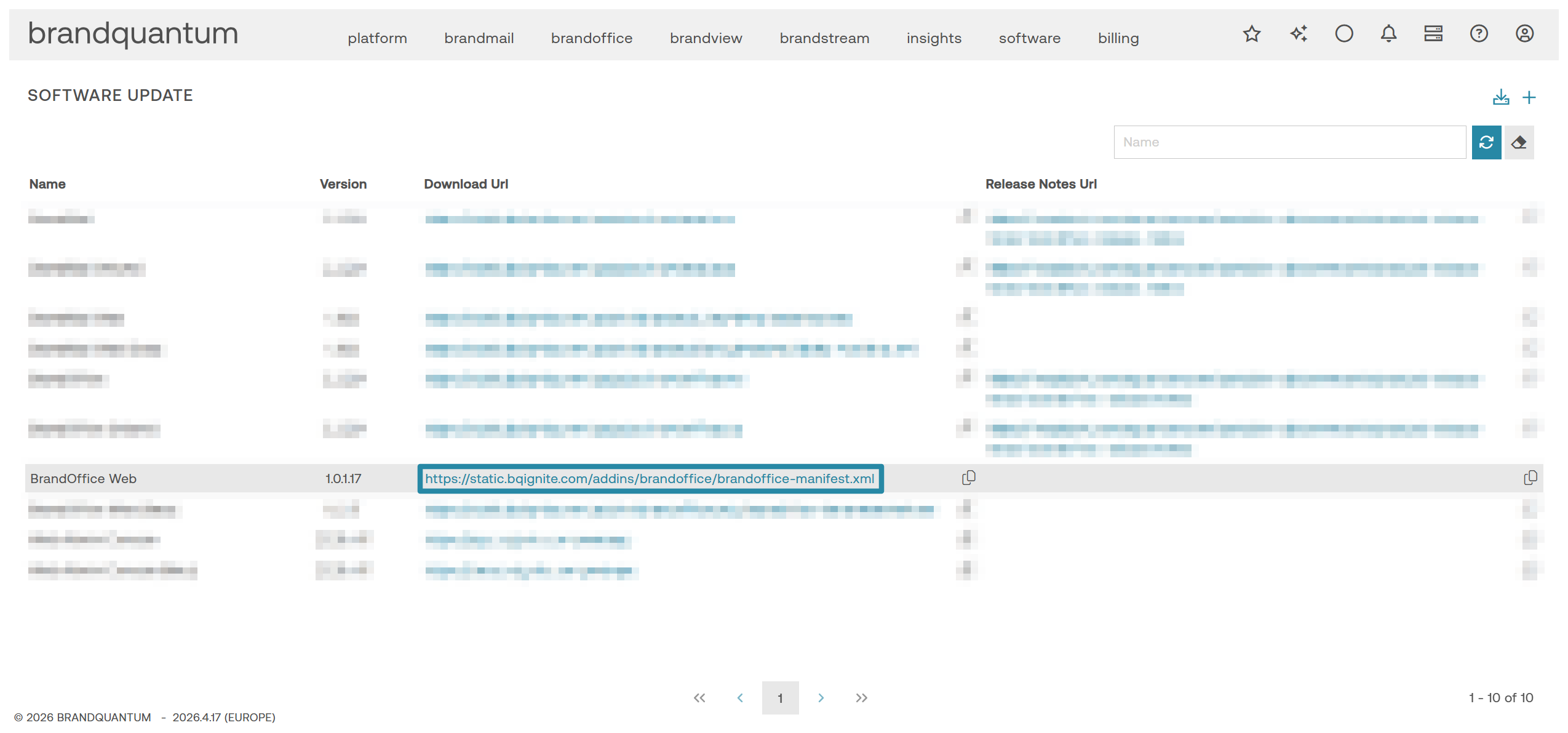Go to next page
Viewport: 1568px width, 733px height.
[x=821, y=697]
